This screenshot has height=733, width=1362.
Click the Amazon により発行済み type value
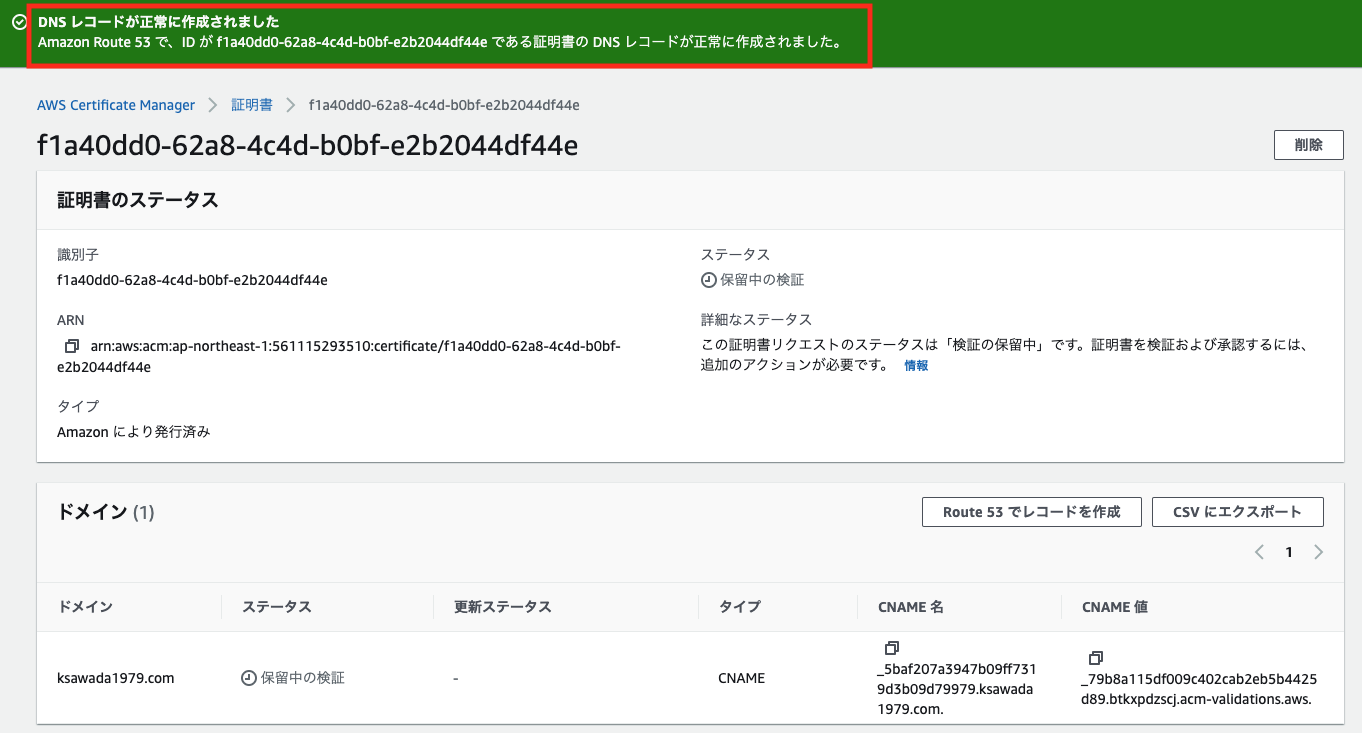pos(134,432)
